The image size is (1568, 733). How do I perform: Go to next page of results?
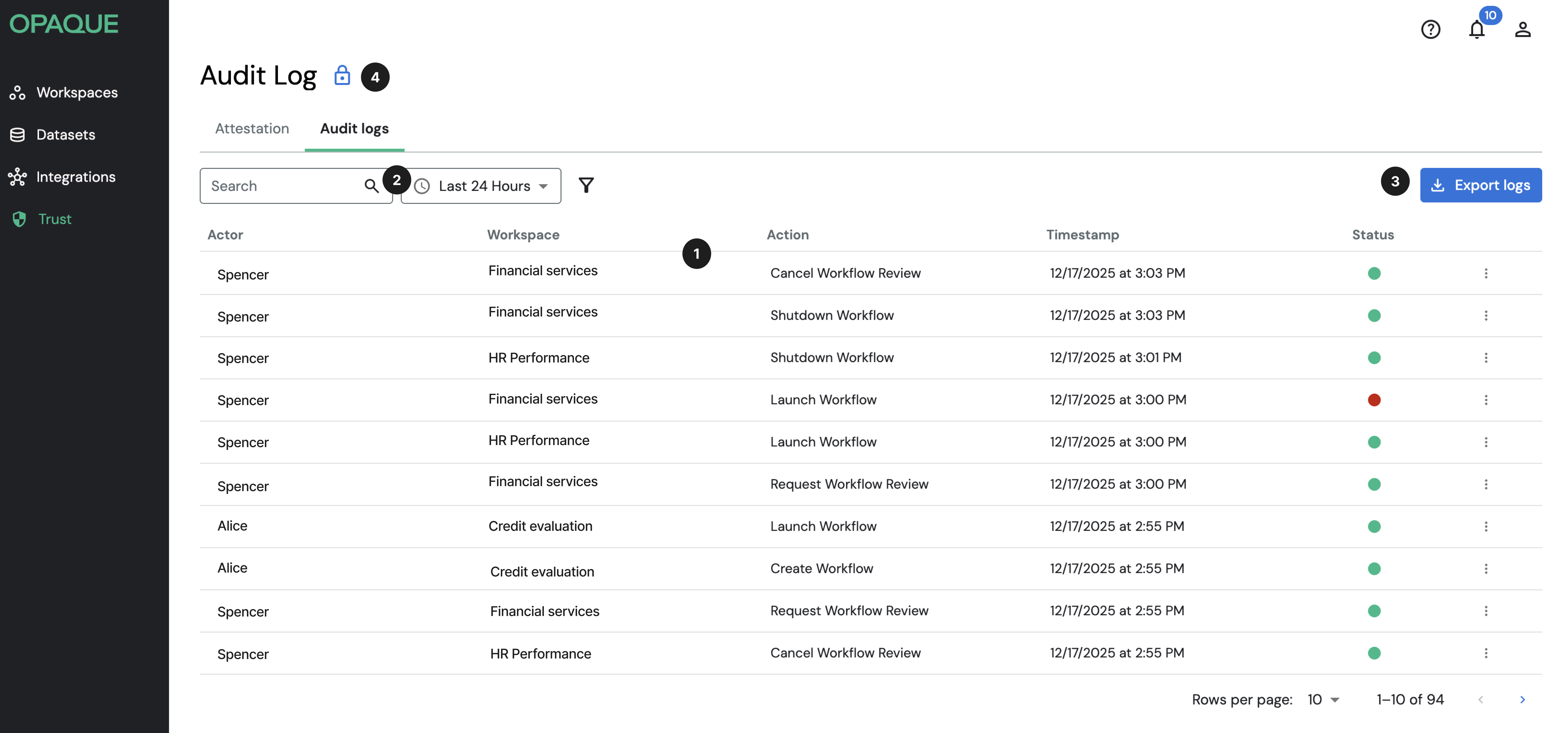[1522, 700]
